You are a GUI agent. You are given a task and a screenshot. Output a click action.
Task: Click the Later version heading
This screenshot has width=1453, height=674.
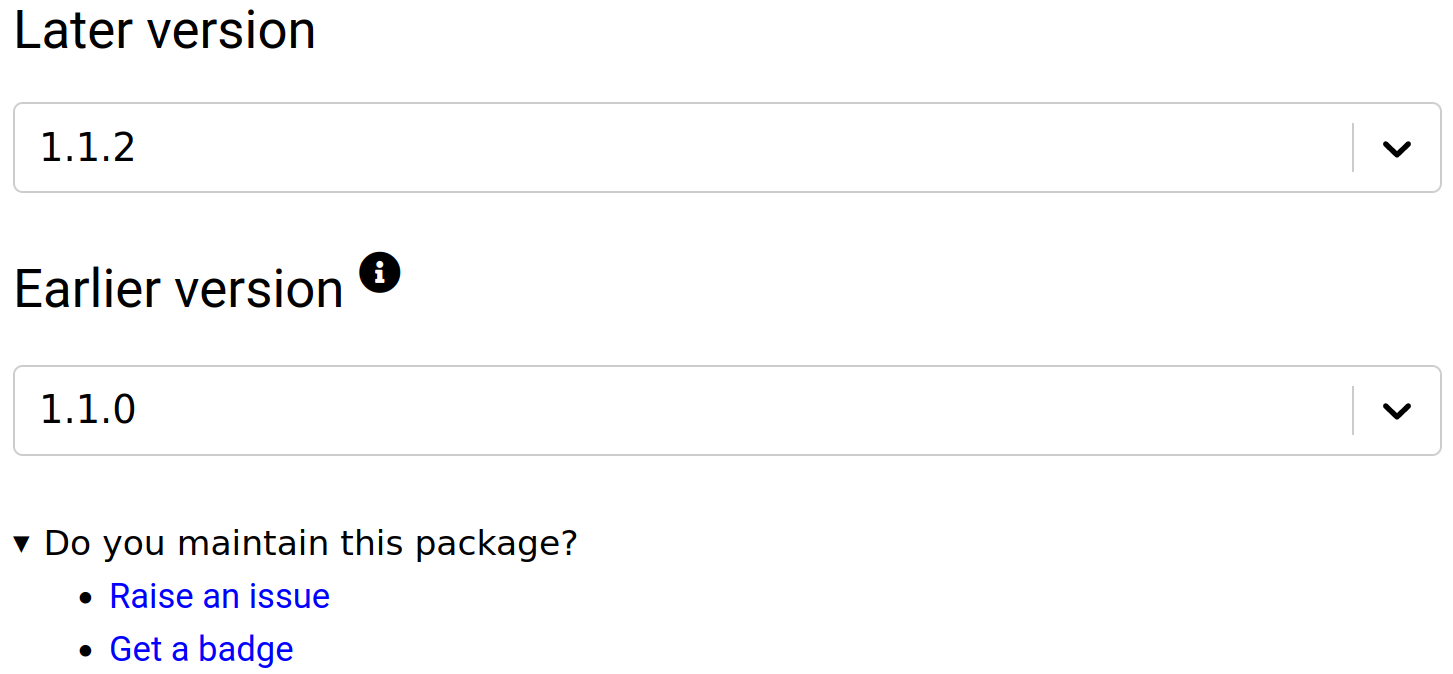165,30
